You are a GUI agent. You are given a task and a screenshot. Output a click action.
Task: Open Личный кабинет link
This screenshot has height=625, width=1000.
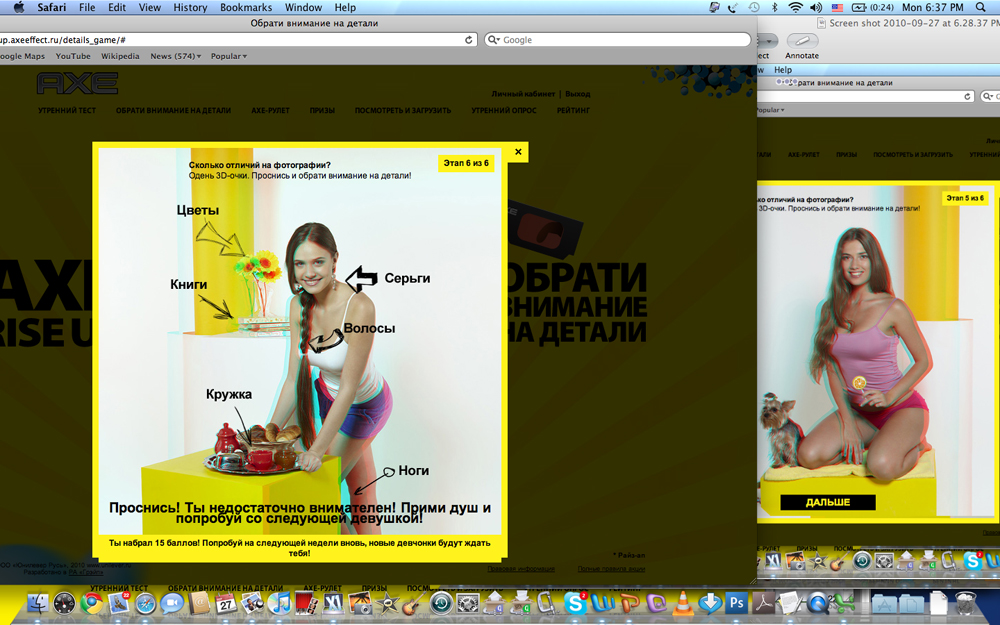523,94
